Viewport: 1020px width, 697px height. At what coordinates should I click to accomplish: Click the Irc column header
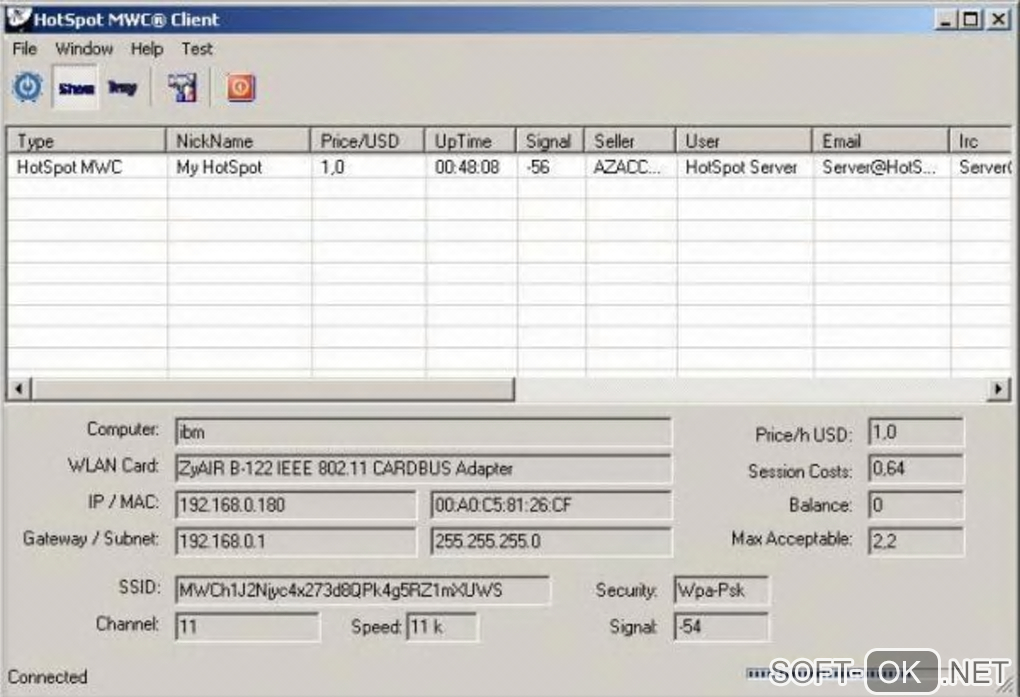tap(981, 141)
